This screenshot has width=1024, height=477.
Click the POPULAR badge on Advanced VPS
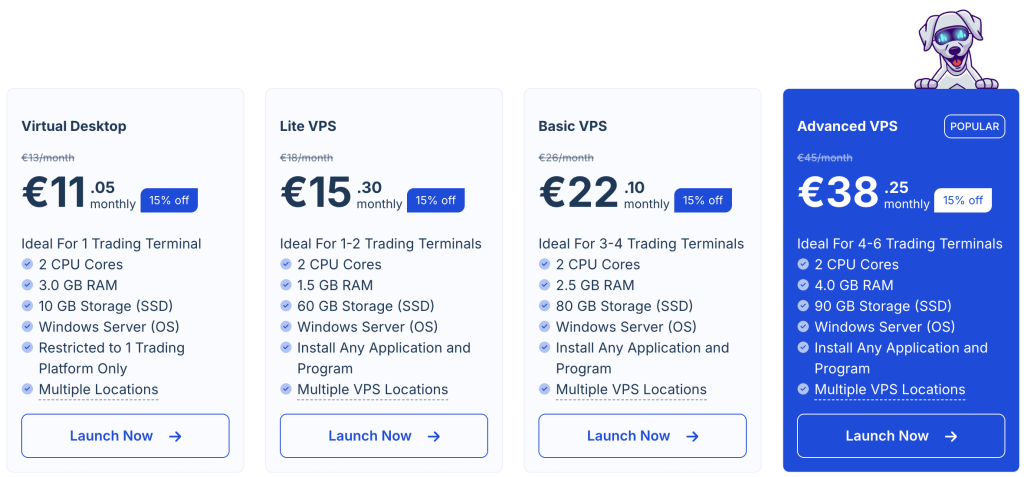974,127
